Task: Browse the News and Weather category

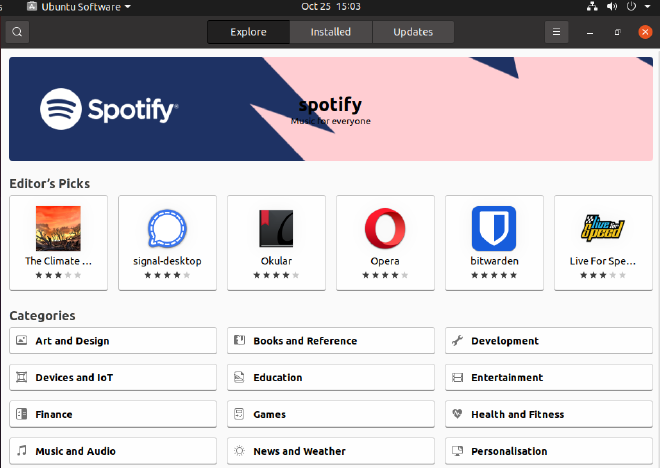Action: pos(331,451)
